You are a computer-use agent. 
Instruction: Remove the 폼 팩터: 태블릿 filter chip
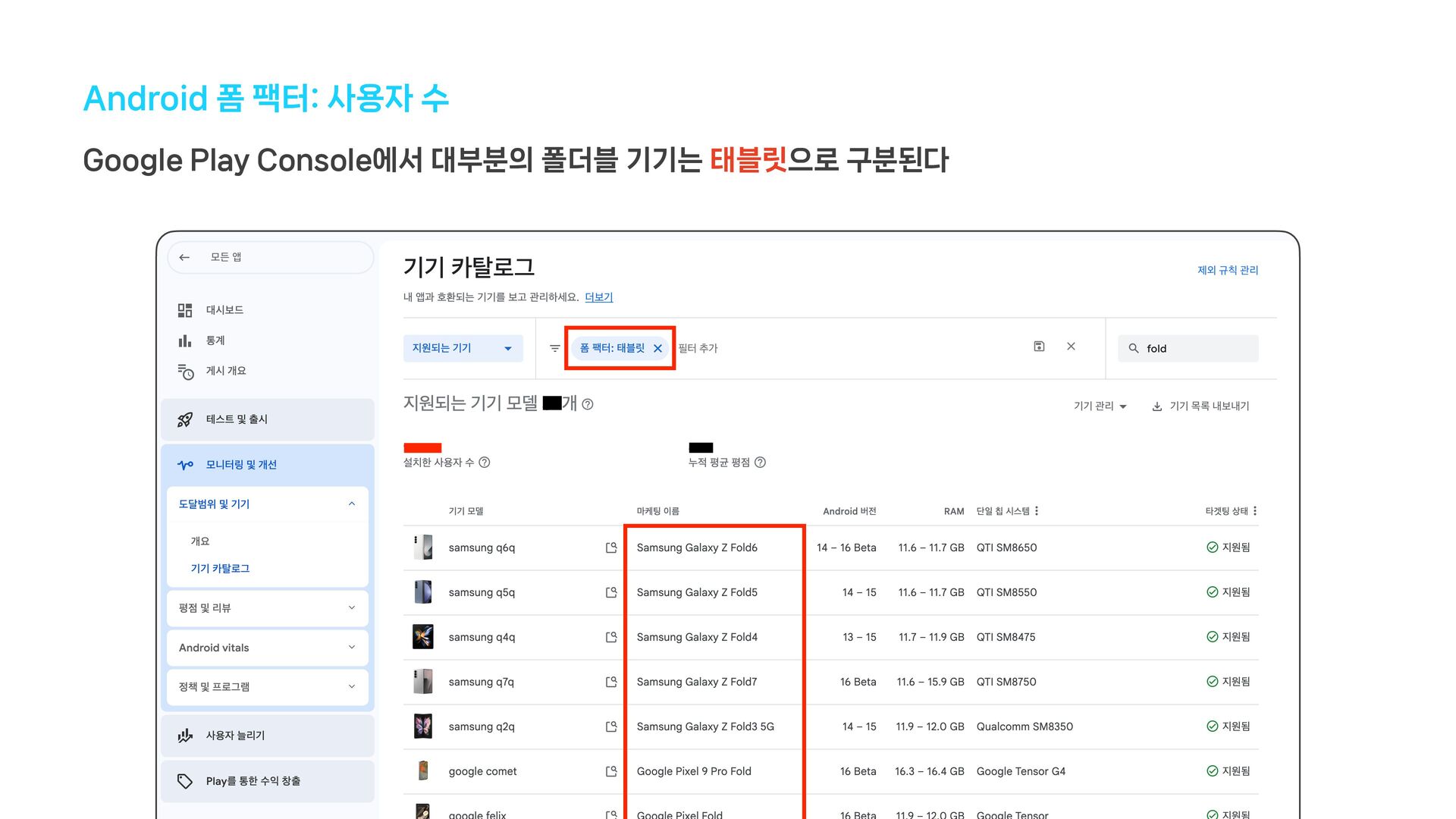coord(657,349)
